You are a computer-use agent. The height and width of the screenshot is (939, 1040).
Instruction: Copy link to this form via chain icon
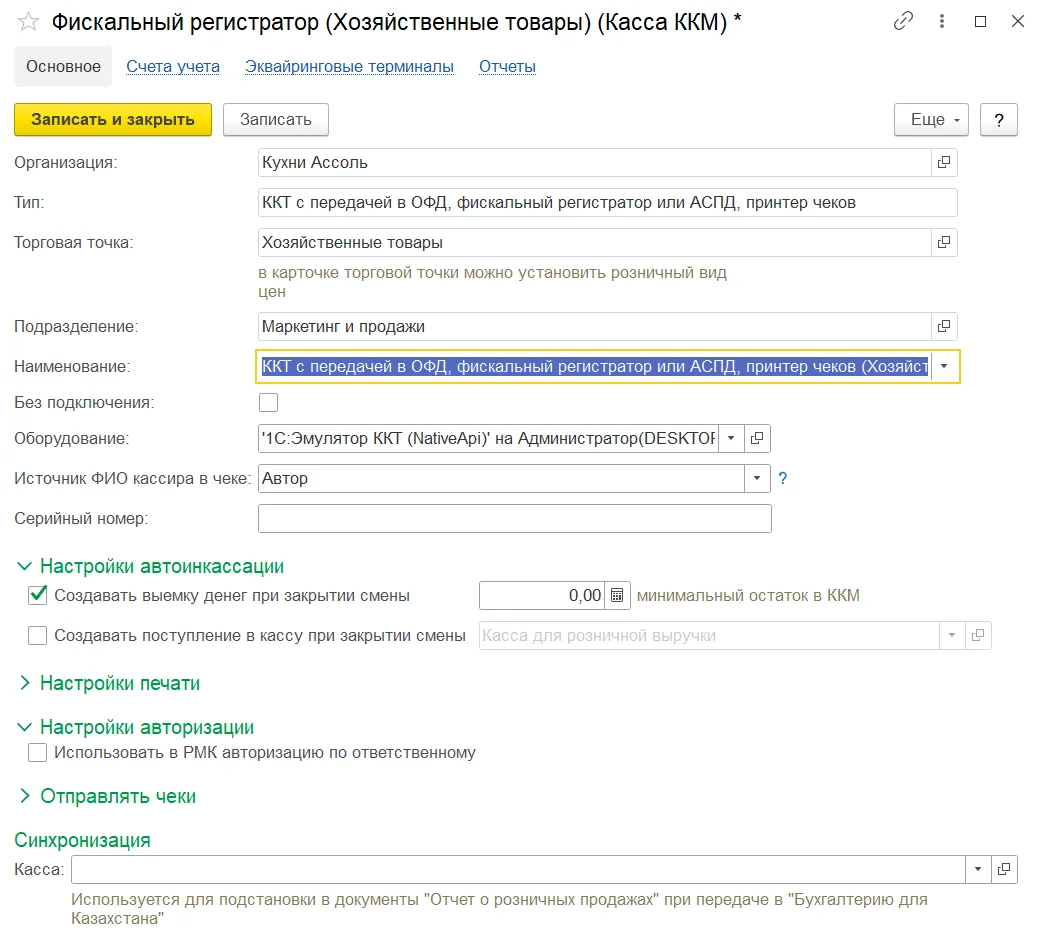(x=903, y=21)
